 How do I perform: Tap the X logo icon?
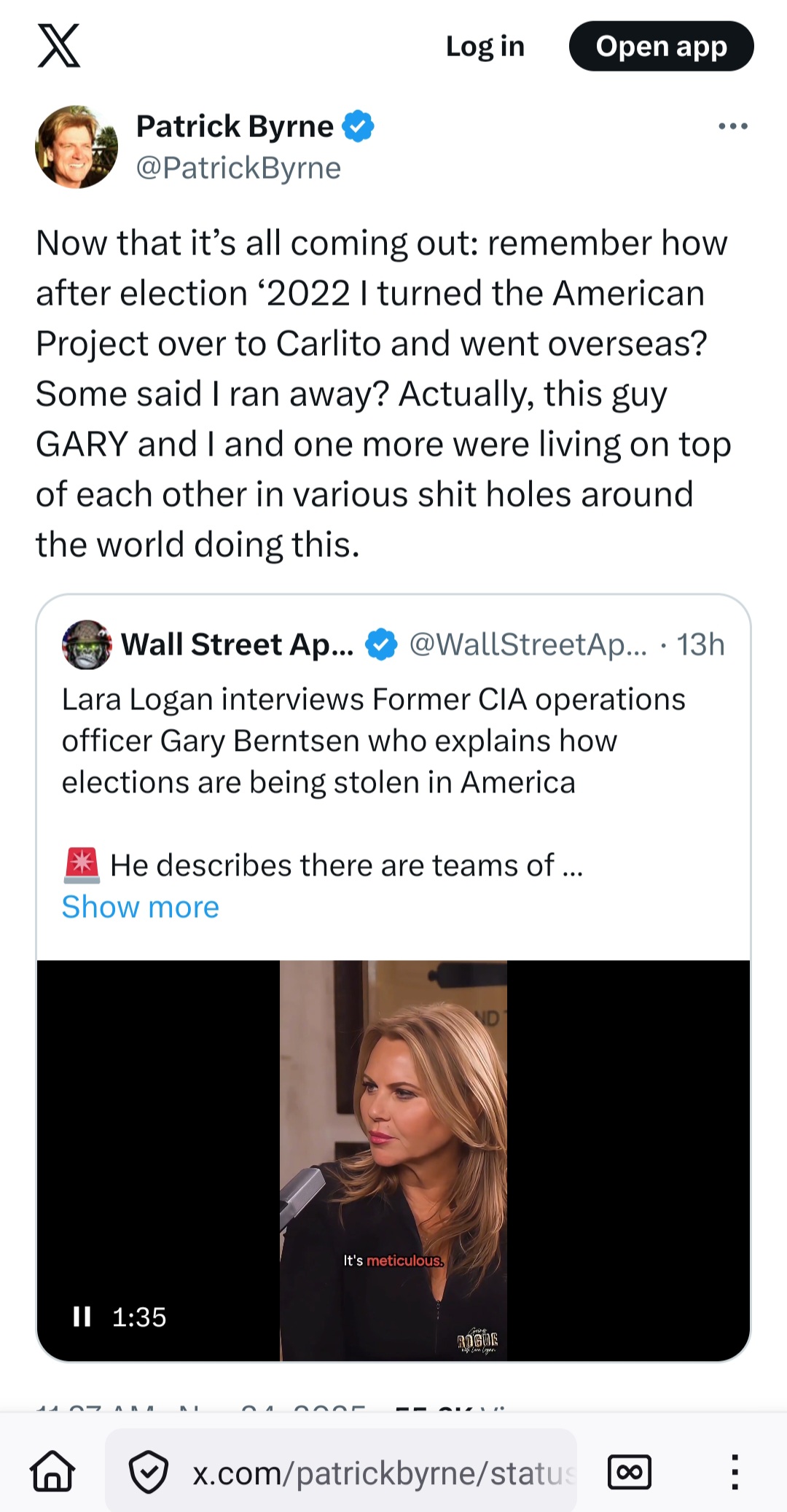pyautogui.click(x=59, y=46)
